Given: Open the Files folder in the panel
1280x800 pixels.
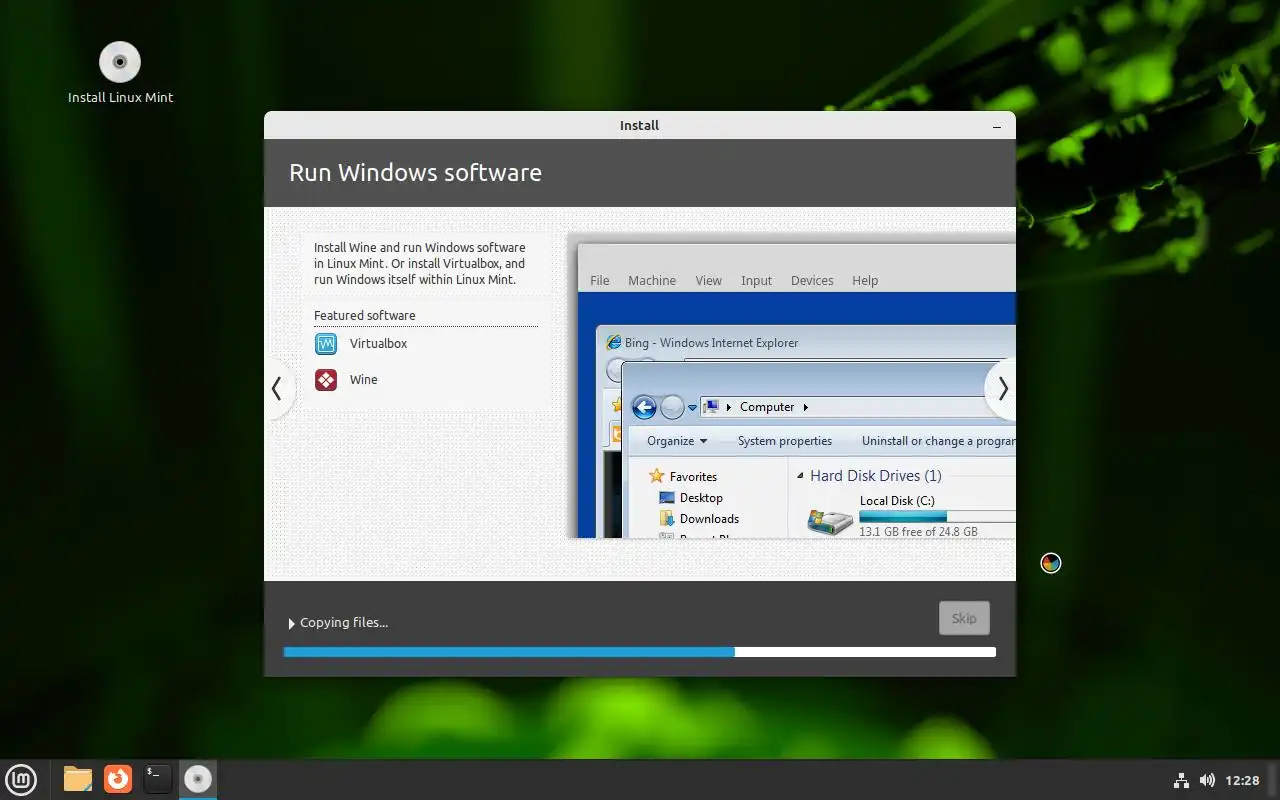Looking at the screenshot, I should click(x=78, y=778).
